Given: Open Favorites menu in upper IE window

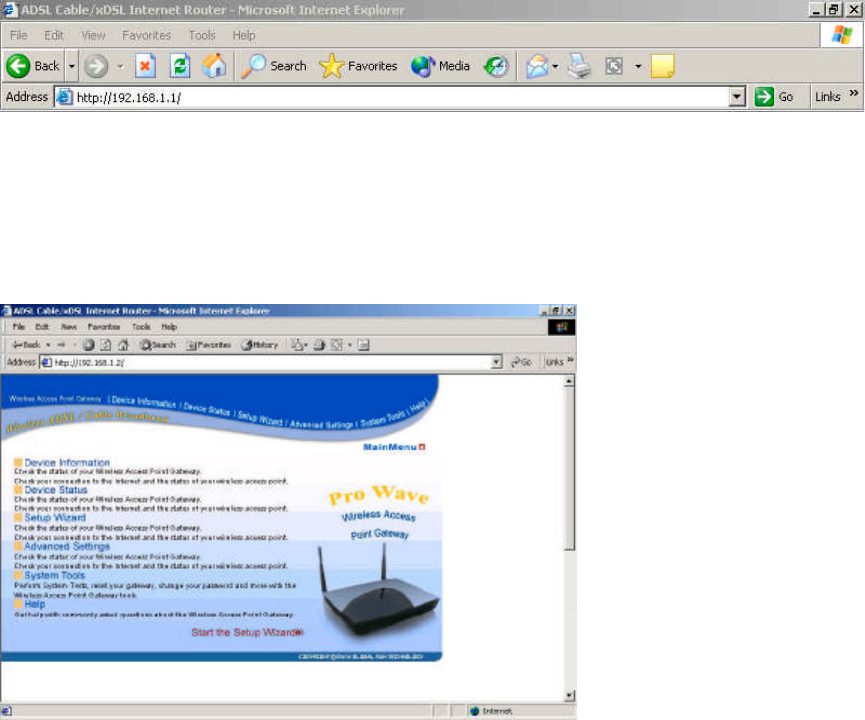Looking at the screenshot, I should [146, 35].
